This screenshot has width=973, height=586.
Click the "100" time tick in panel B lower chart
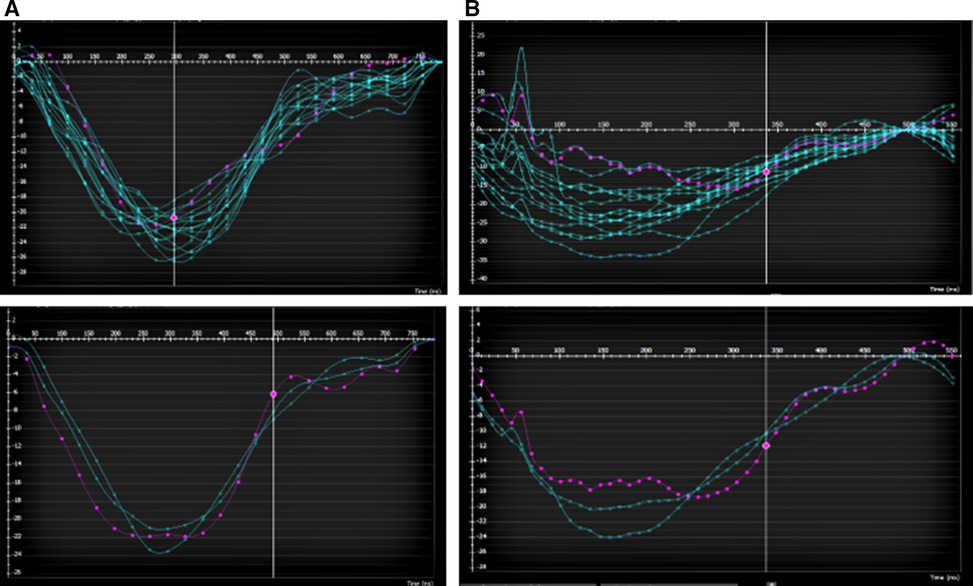pos(559,351)
